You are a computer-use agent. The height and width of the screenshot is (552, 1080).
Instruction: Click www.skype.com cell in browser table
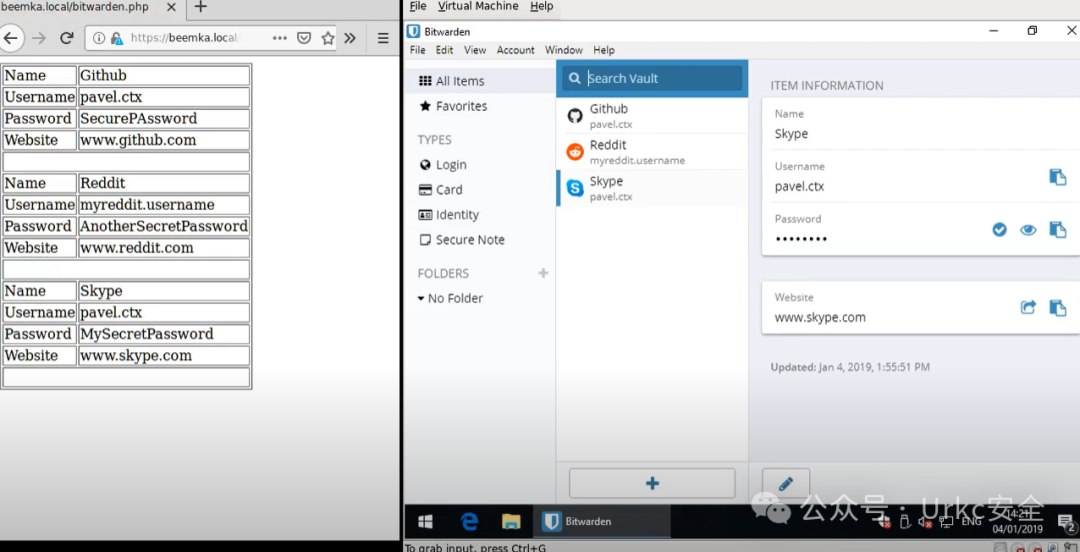pos(164,356)
